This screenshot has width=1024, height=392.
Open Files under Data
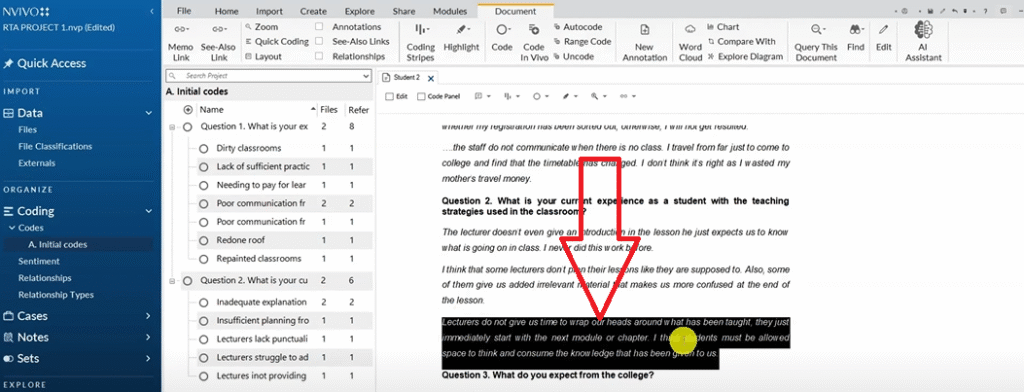click(x=27, y=129)
